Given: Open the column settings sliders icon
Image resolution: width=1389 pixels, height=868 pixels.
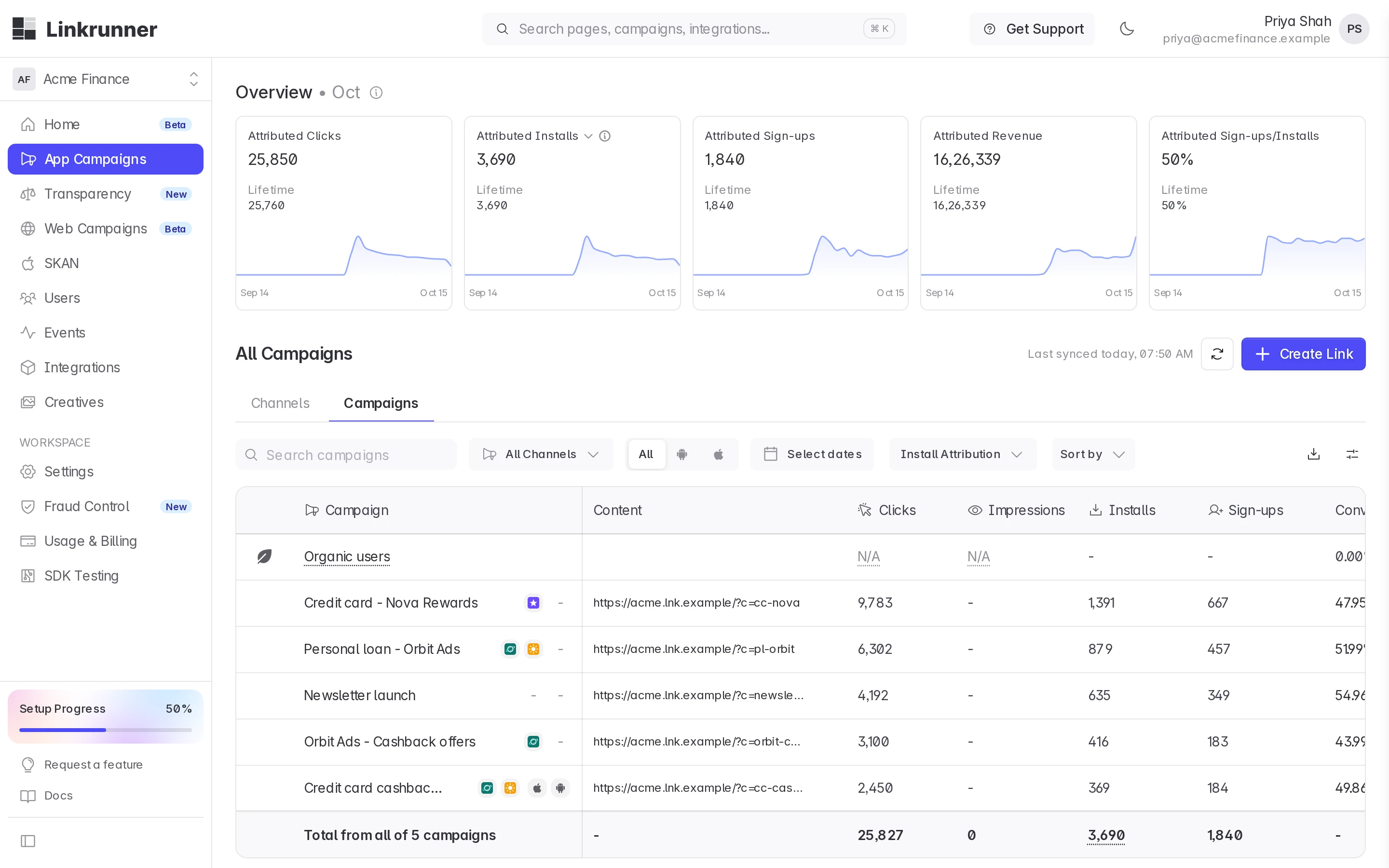Looking at the screenshot, I should pyautogui.click(x=1352, y=454).
